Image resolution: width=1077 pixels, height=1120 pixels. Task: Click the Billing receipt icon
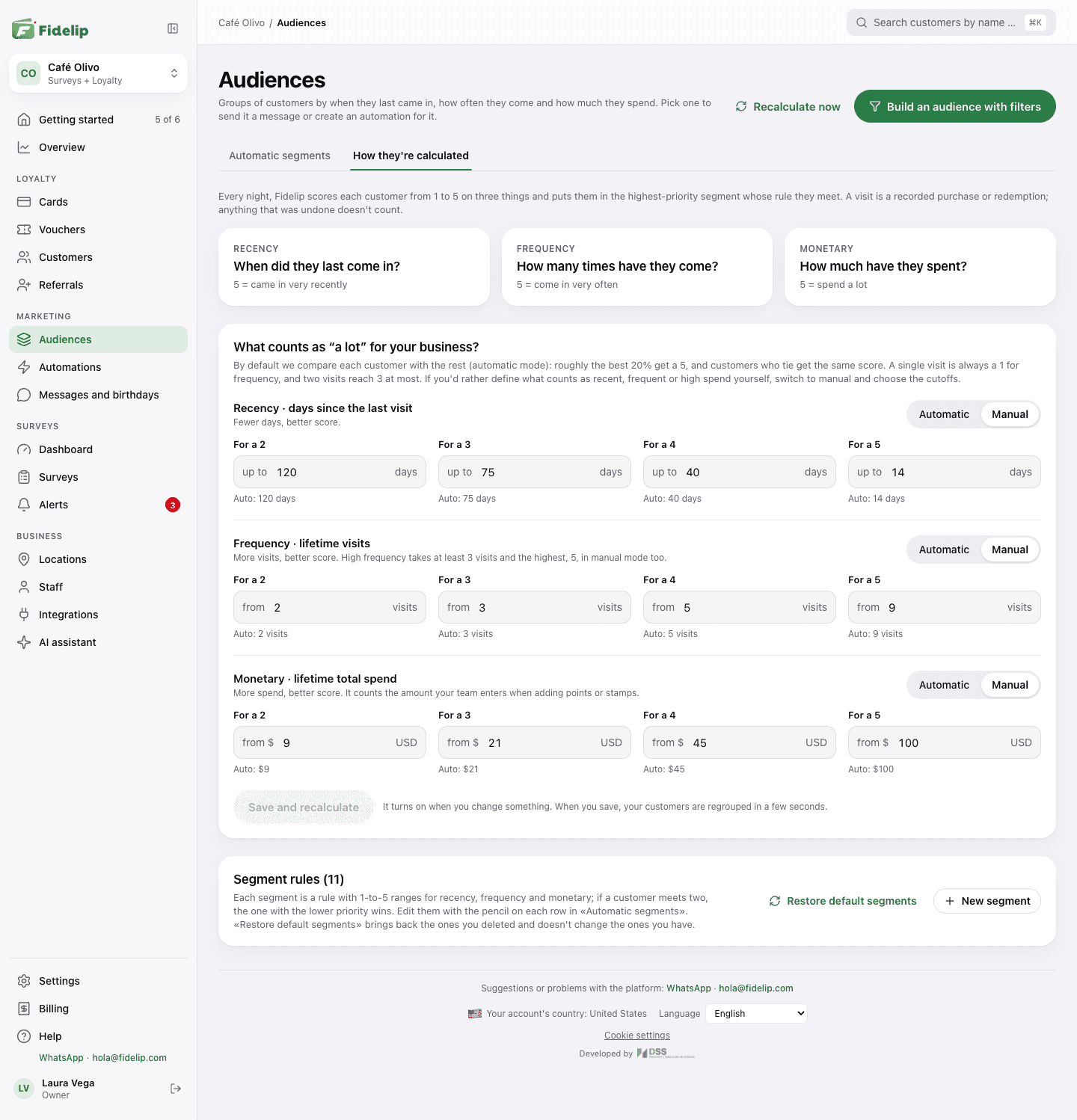tap(24, 1009)
